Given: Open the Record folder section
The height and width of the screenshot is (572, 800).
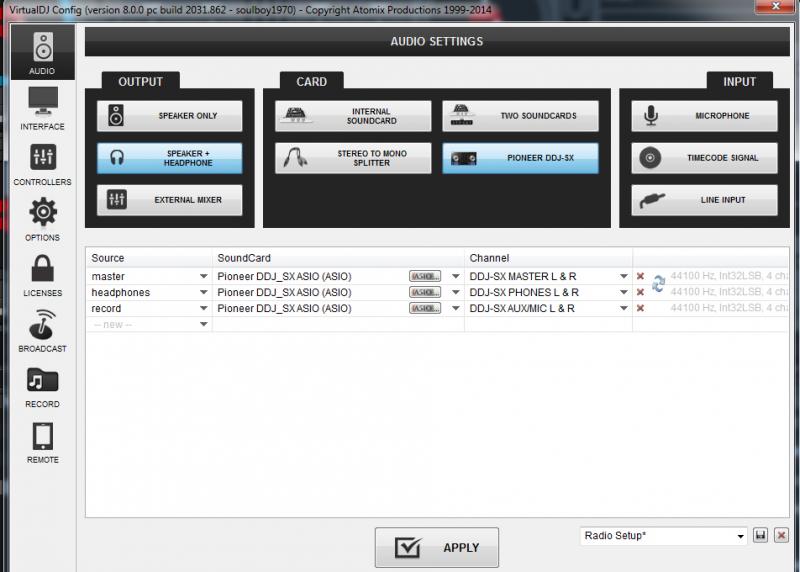Looking at the screenshot, I should click(x=42, y=387).
